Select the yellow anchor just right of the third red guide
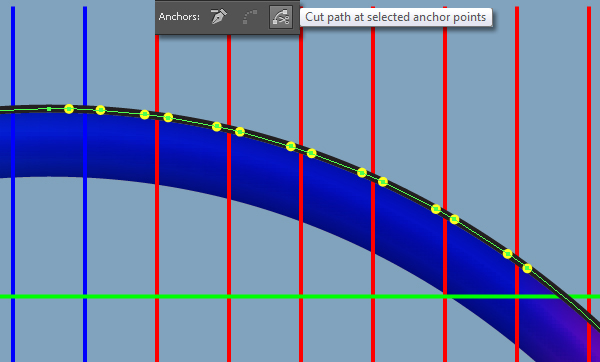Viewport: 600px width, 362px height. [x=311, y=153]
